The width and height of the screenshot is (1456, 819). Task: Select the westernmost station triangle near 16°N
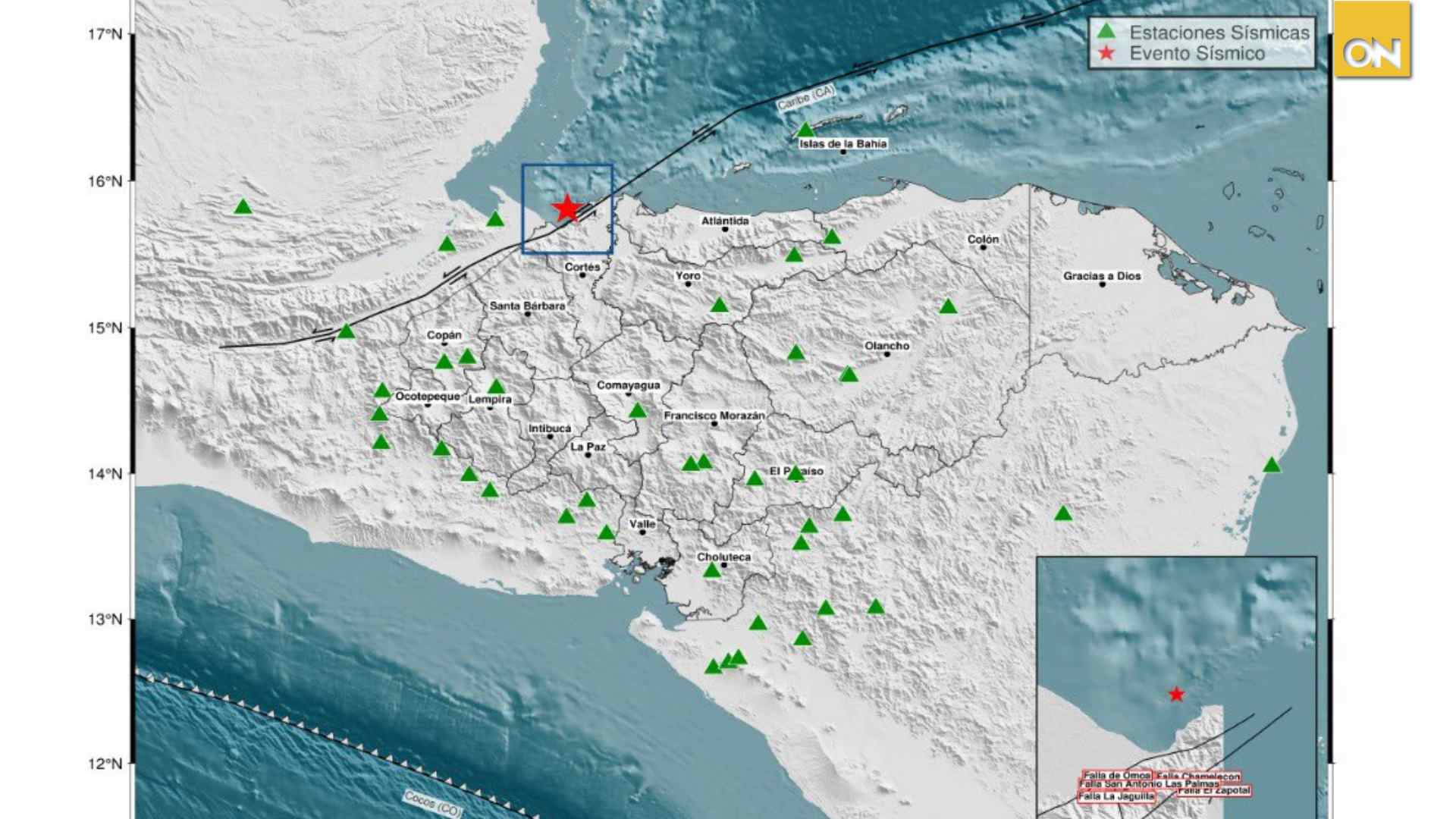tap(243, 206)
